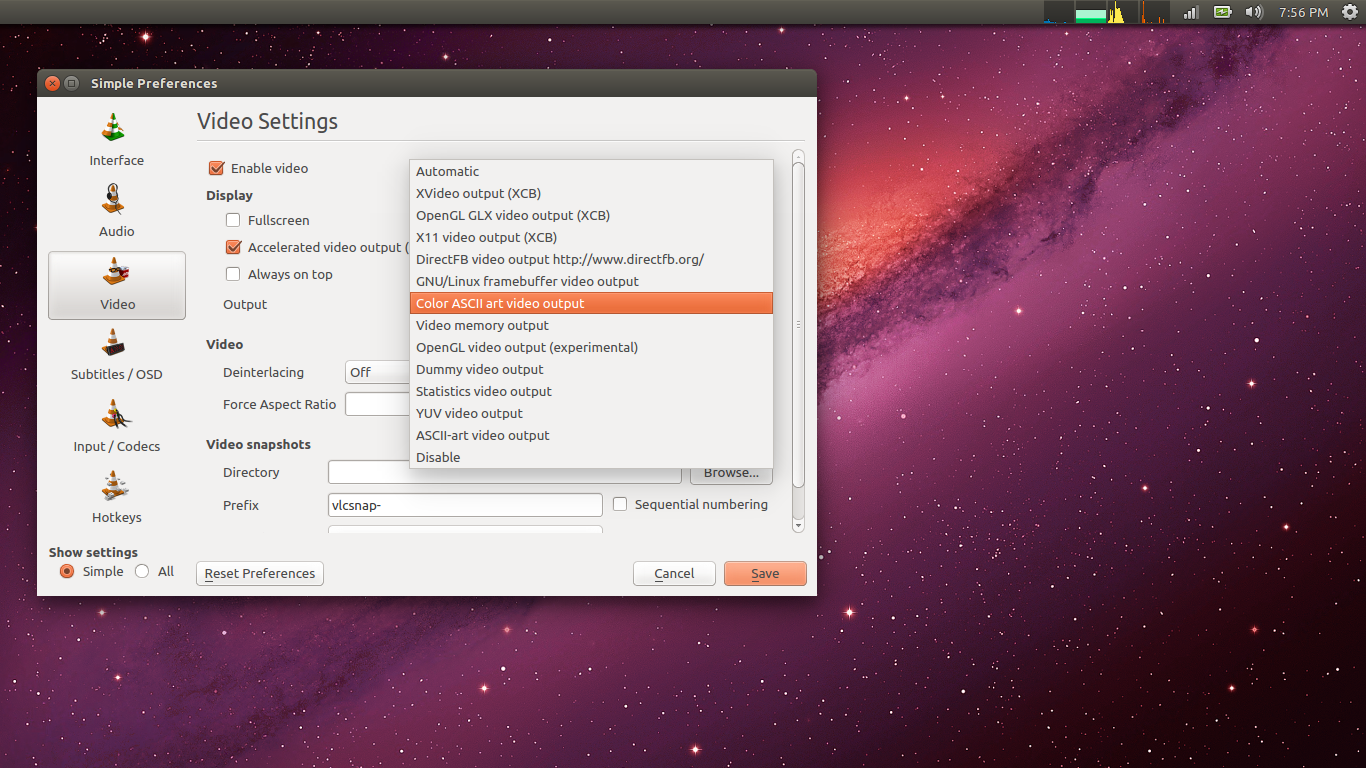Open the 7:56 PM clock menu
The width and height of the screenshot is (1366, 768).
click(x=1303, y=12)
